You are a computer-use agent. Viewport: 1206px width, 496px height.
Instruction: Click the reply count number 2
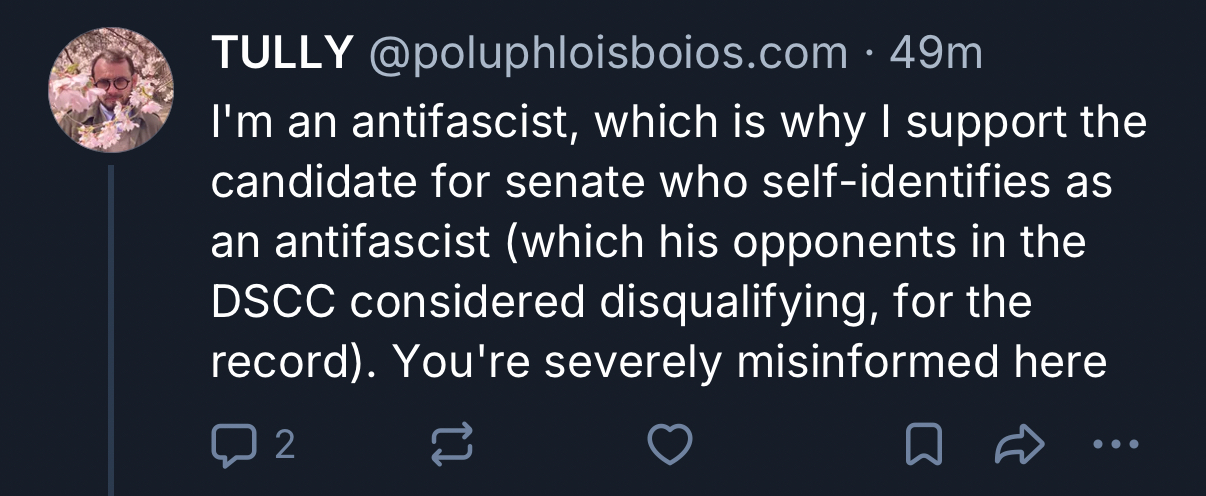284,445
